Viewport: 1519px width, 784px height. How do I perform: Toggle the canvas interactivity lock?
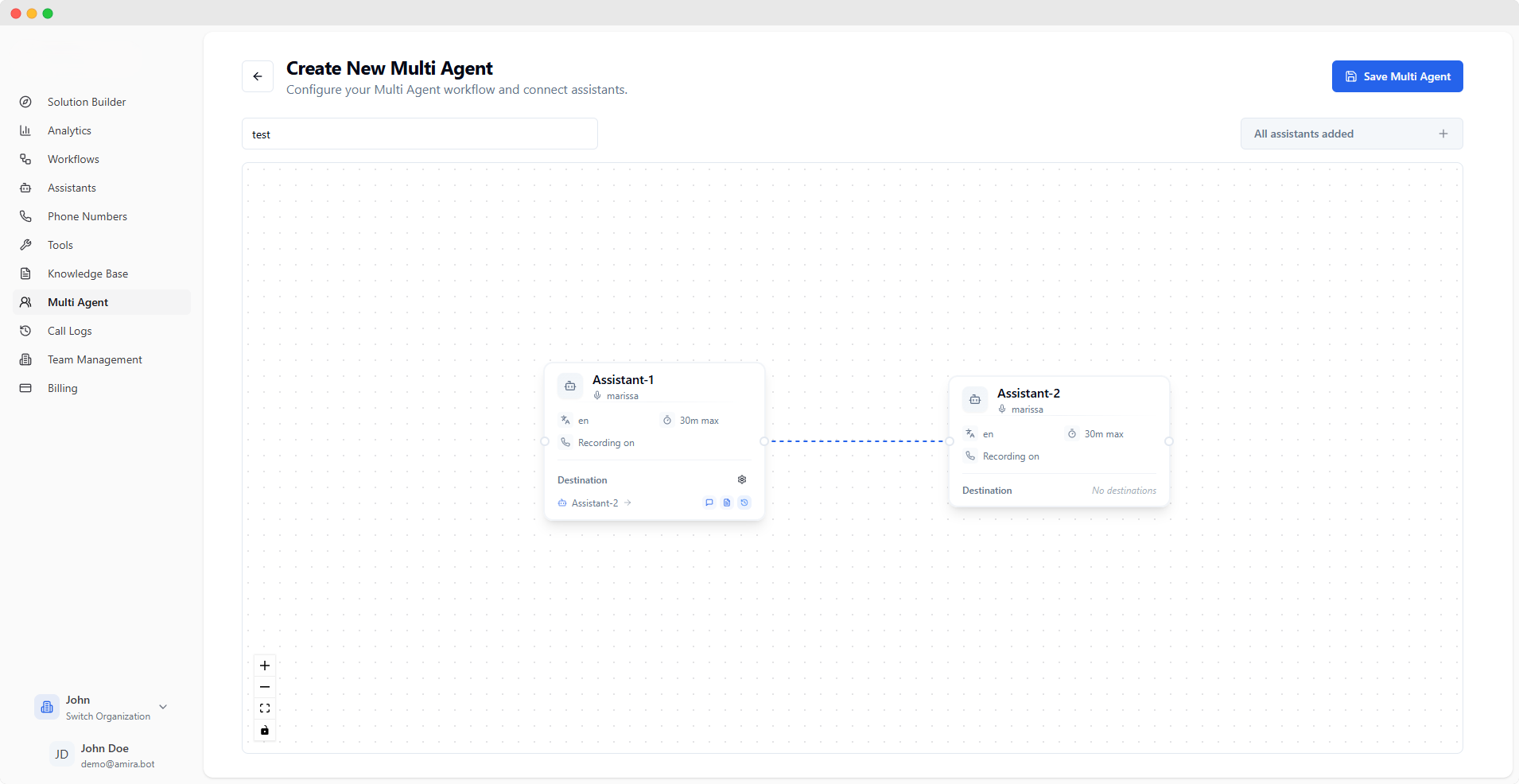click(264, 730)
